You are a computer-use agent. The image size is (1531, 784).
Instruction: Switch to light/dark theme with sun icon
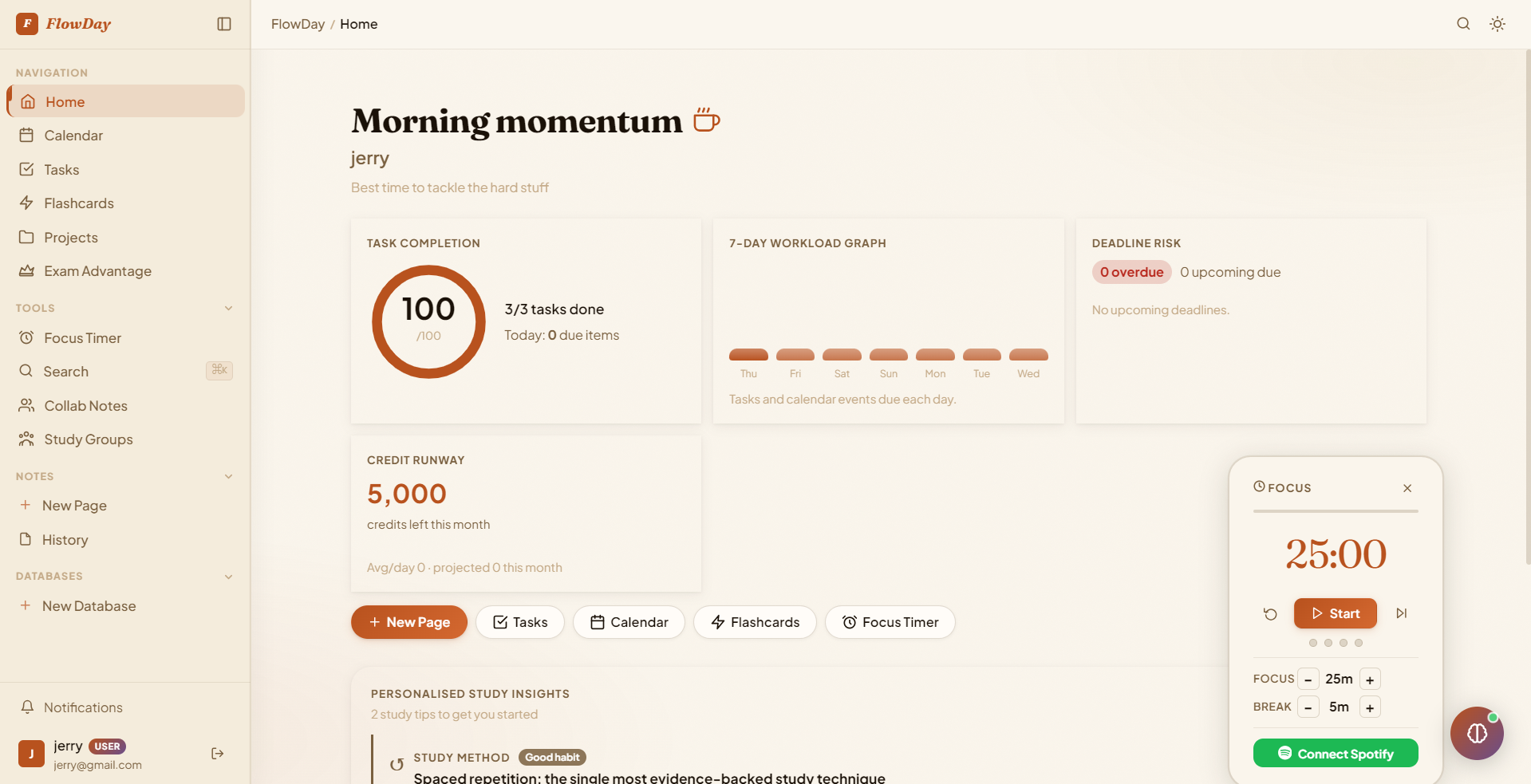(1497, 24)
